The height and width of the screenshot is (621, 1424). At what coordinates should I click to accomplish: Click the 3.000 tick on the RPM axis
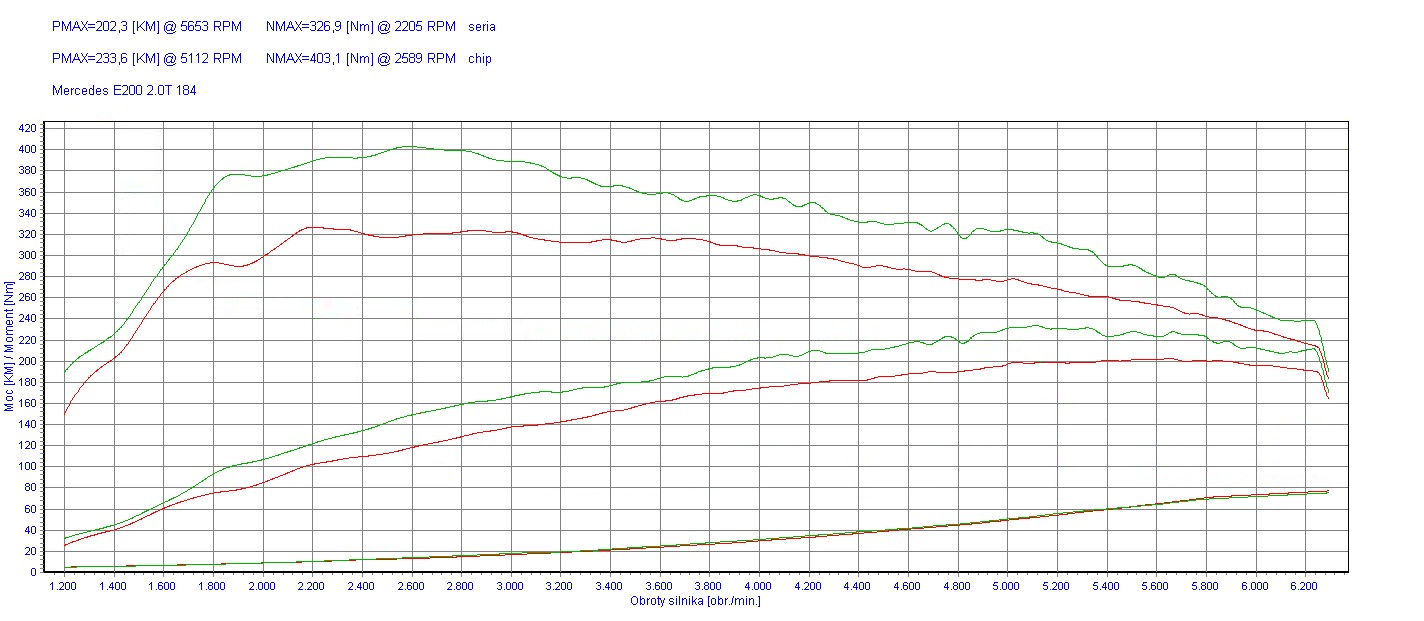(x=511, y=587)
